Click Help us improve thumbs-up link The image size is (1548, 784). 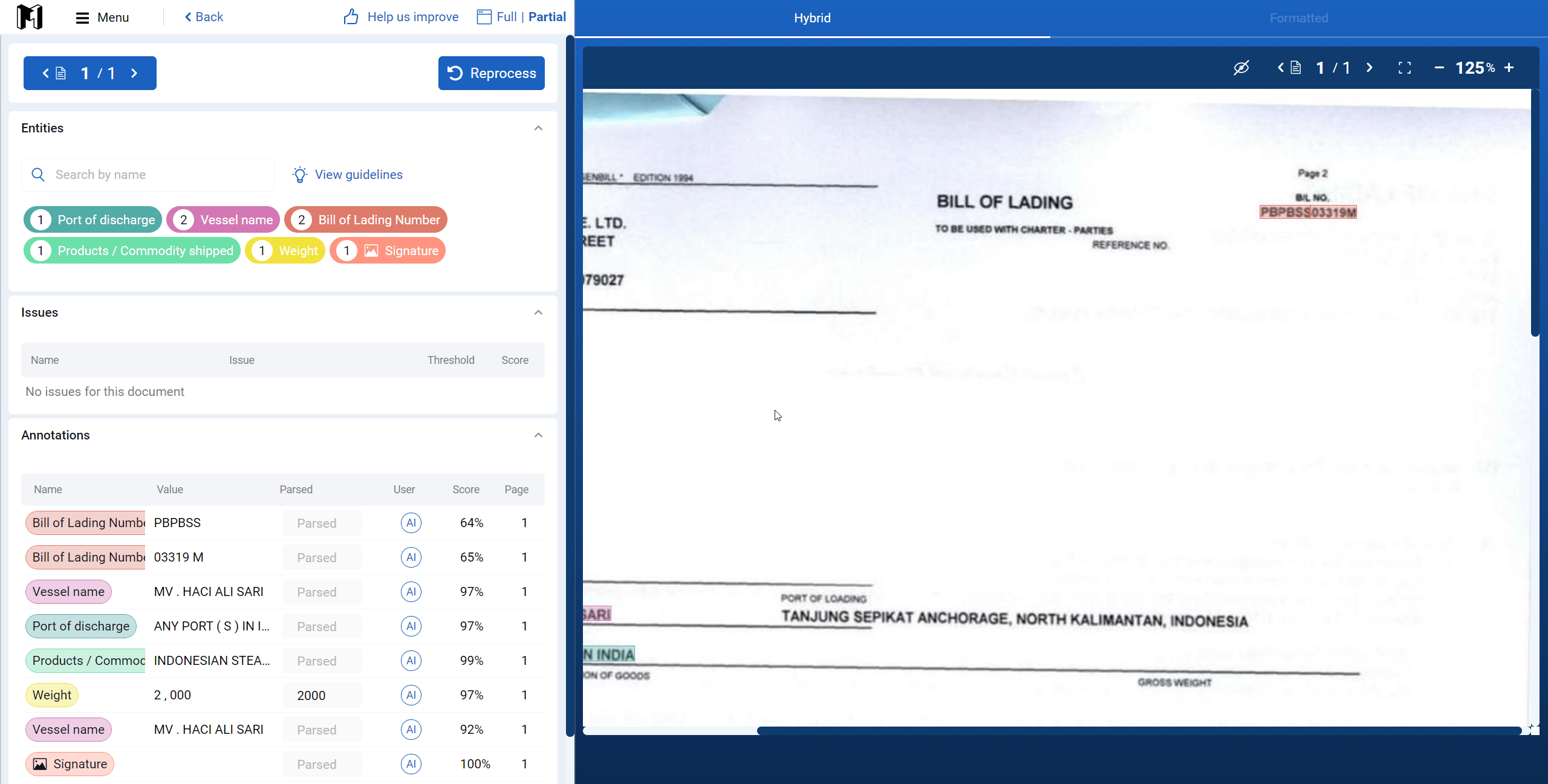(x=401, y=17)
